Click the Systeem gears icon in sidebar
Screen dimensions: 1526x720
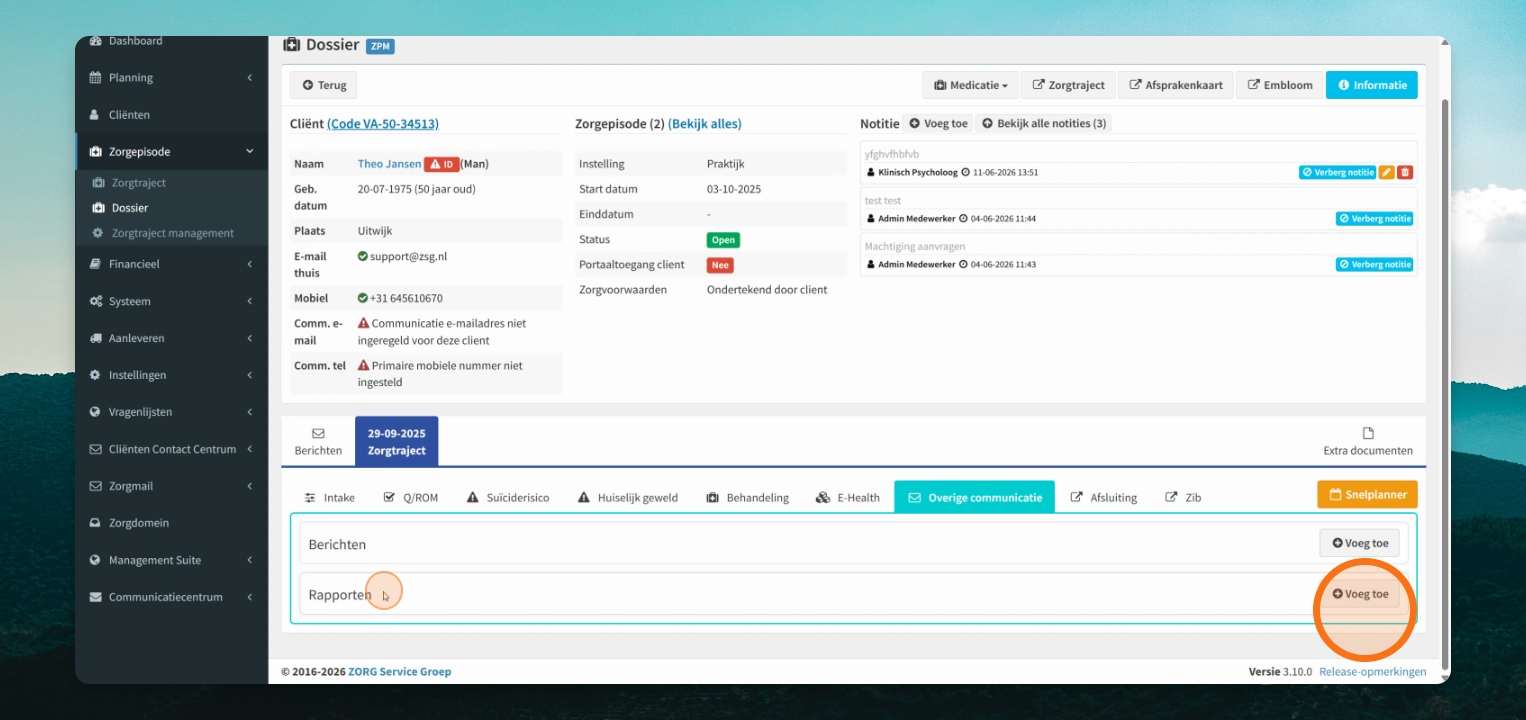[x=95, y=301]
